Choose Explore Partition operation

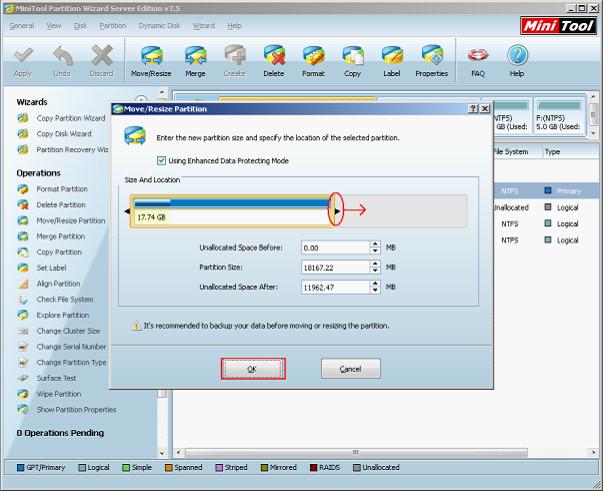[53, 315]
